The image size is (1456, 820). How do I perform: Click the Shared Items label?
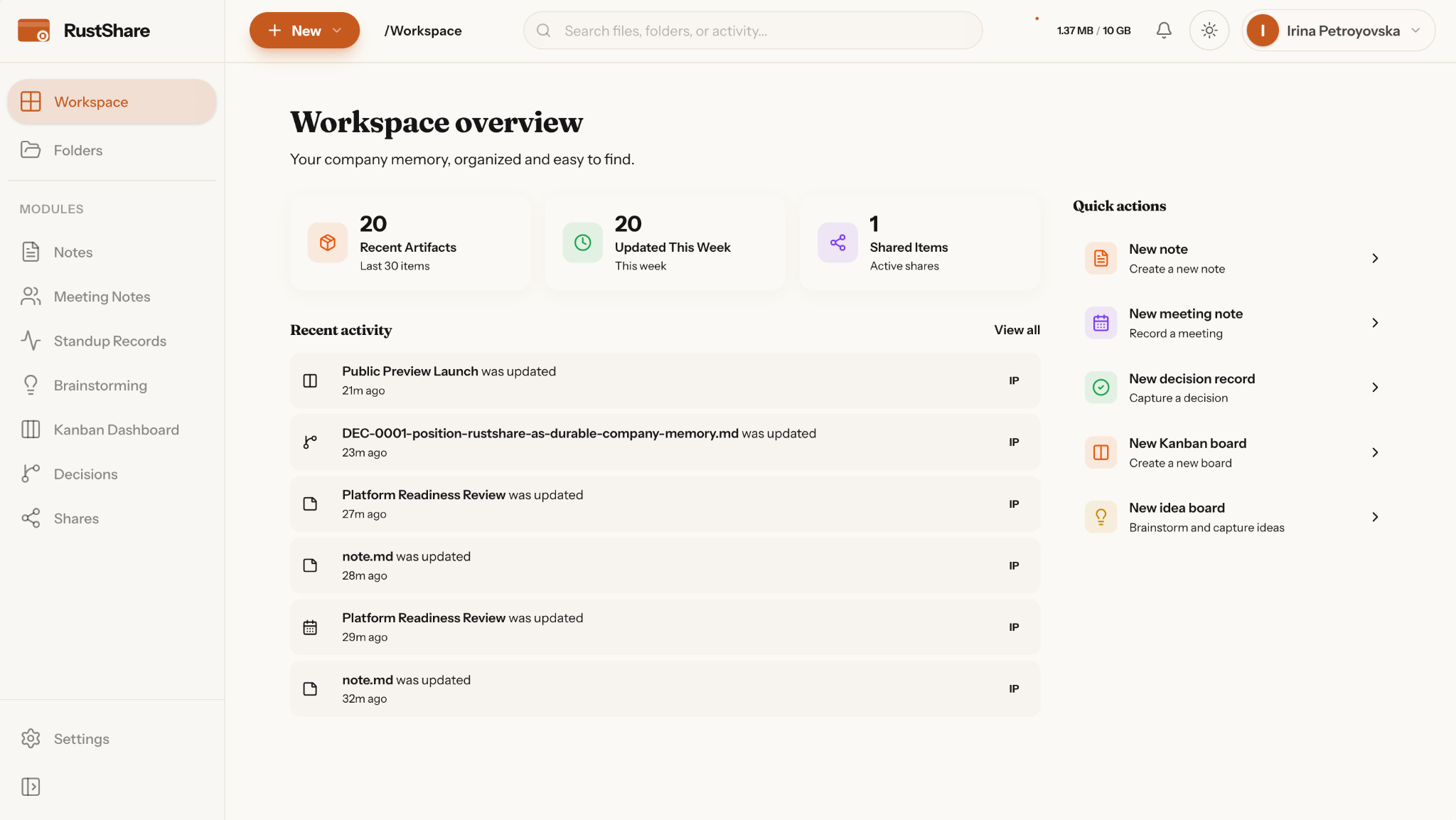point(909,247)
